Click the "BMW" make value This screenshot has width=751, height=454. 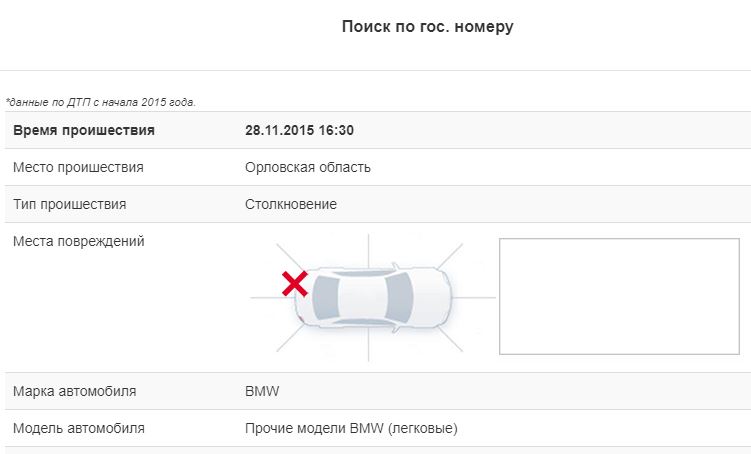(260, 391)
